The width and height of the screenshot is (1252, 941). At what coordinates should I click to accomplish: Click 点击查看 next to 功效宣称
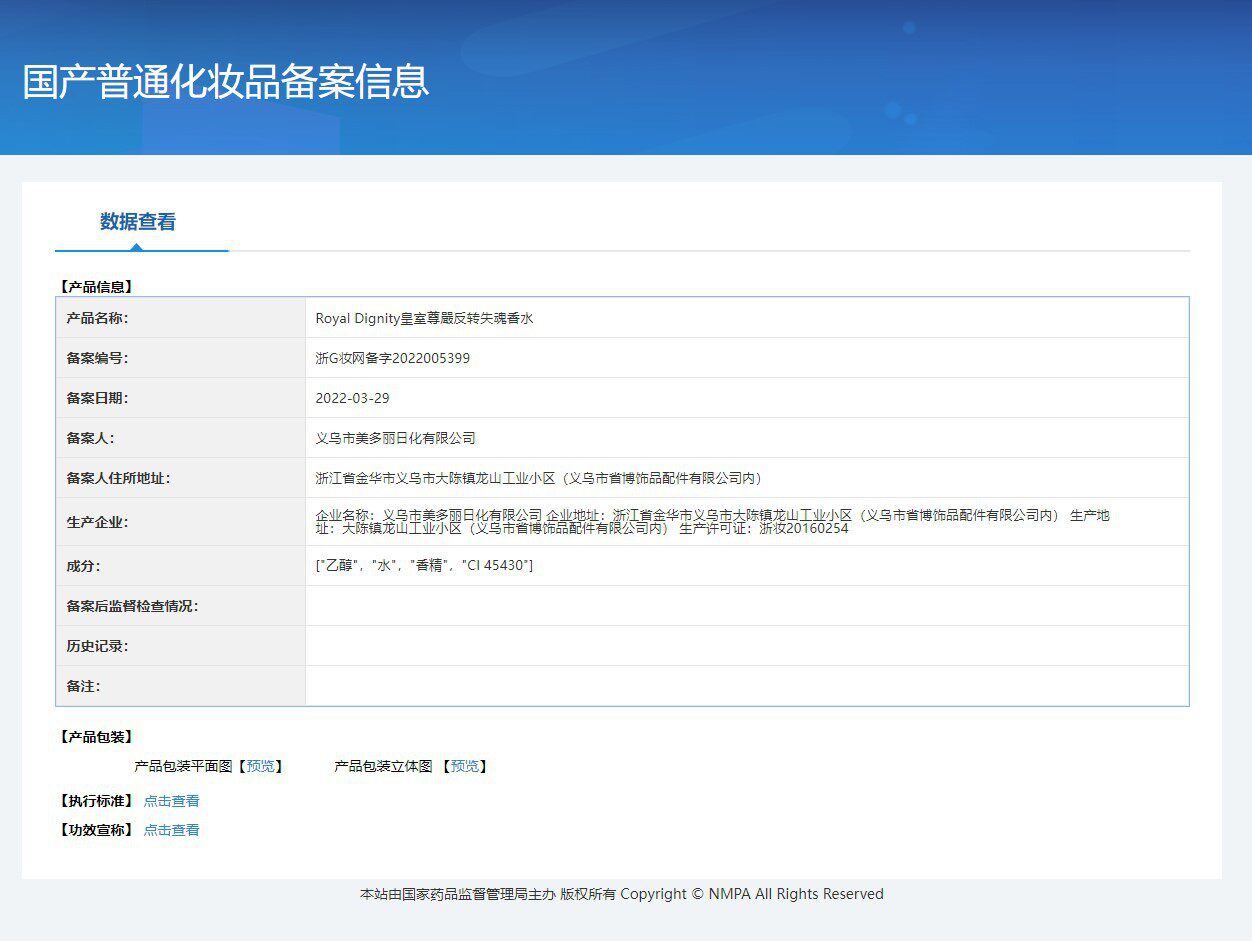[171, 829]
